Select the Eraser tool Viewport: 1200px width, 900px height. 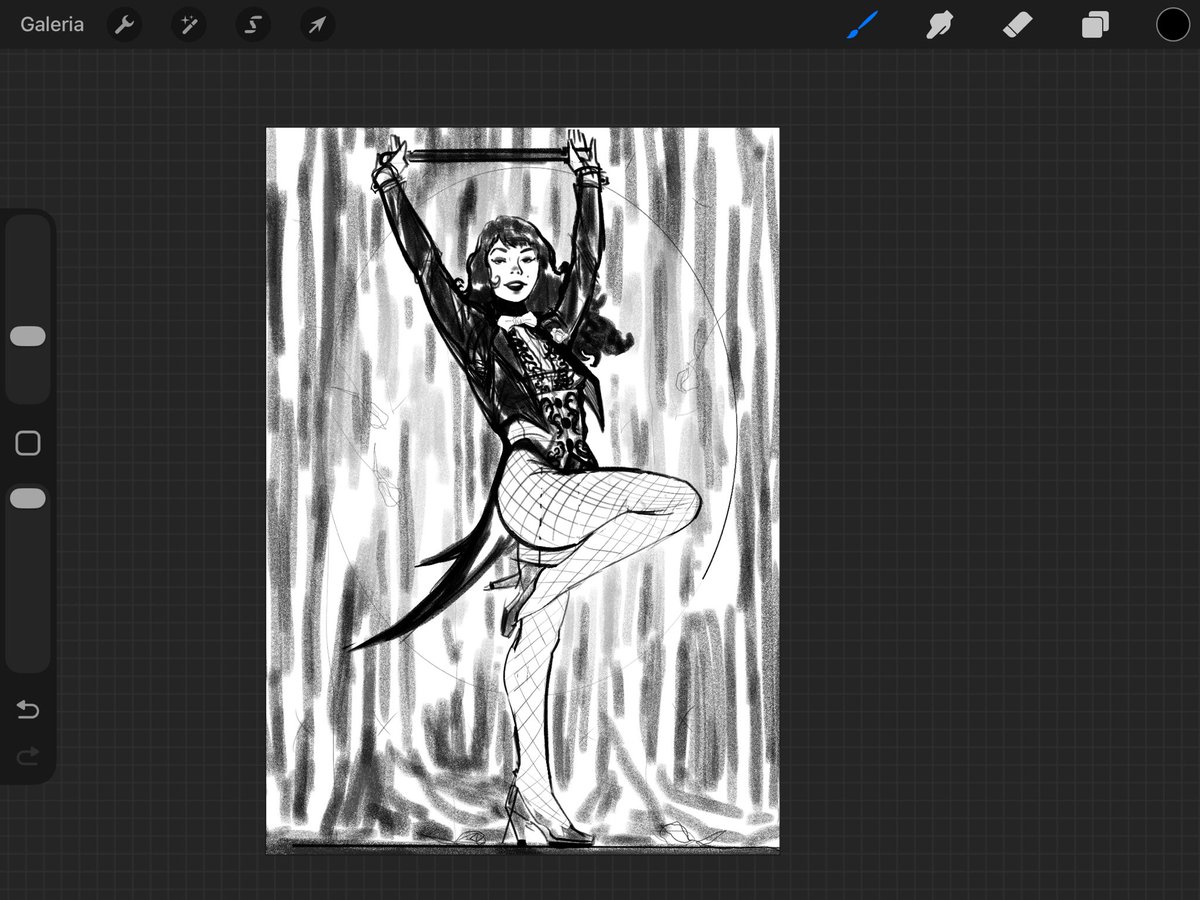1017,25
